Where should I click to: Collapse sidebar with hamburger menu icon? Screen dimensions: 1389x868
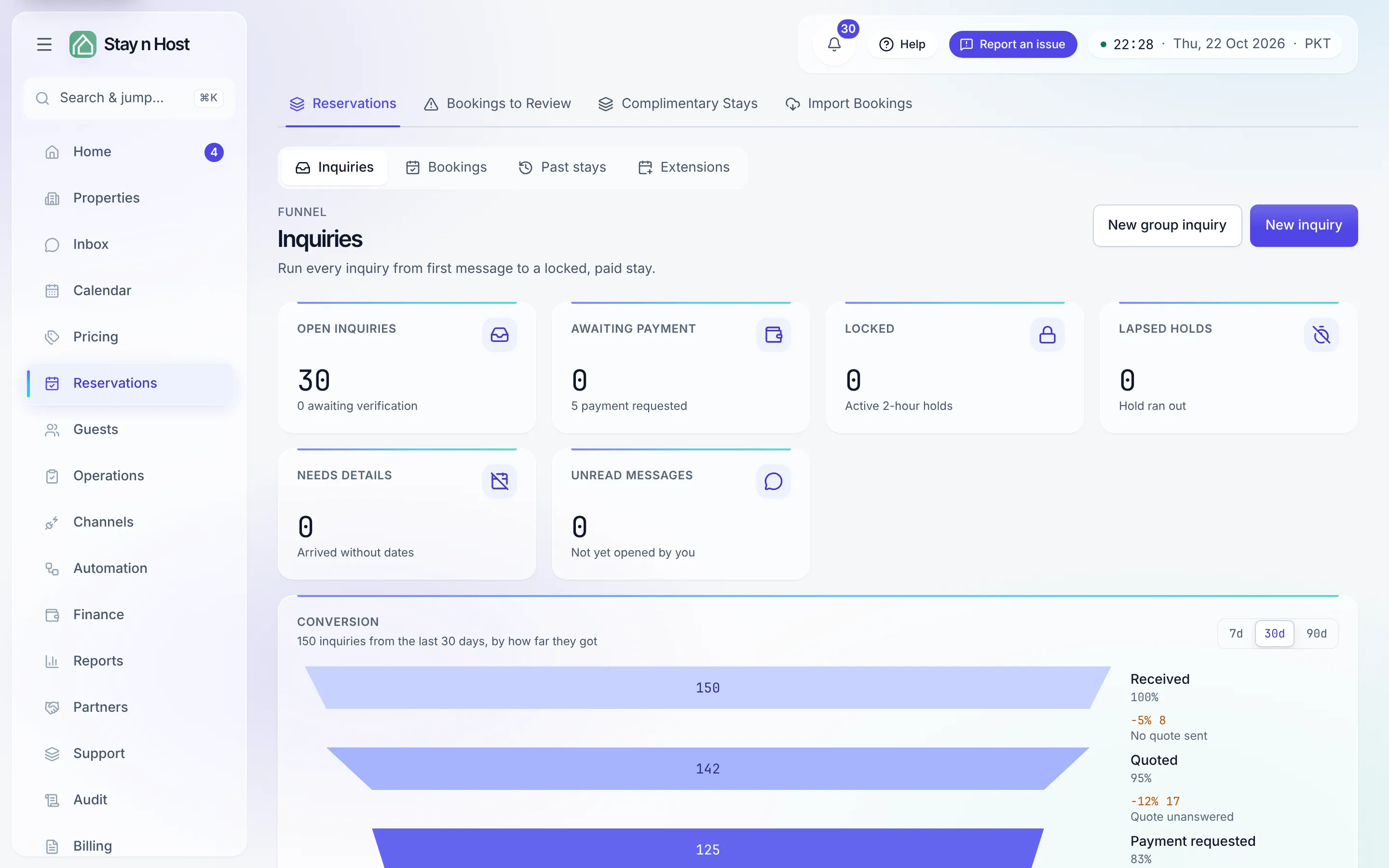coord(44,44)
